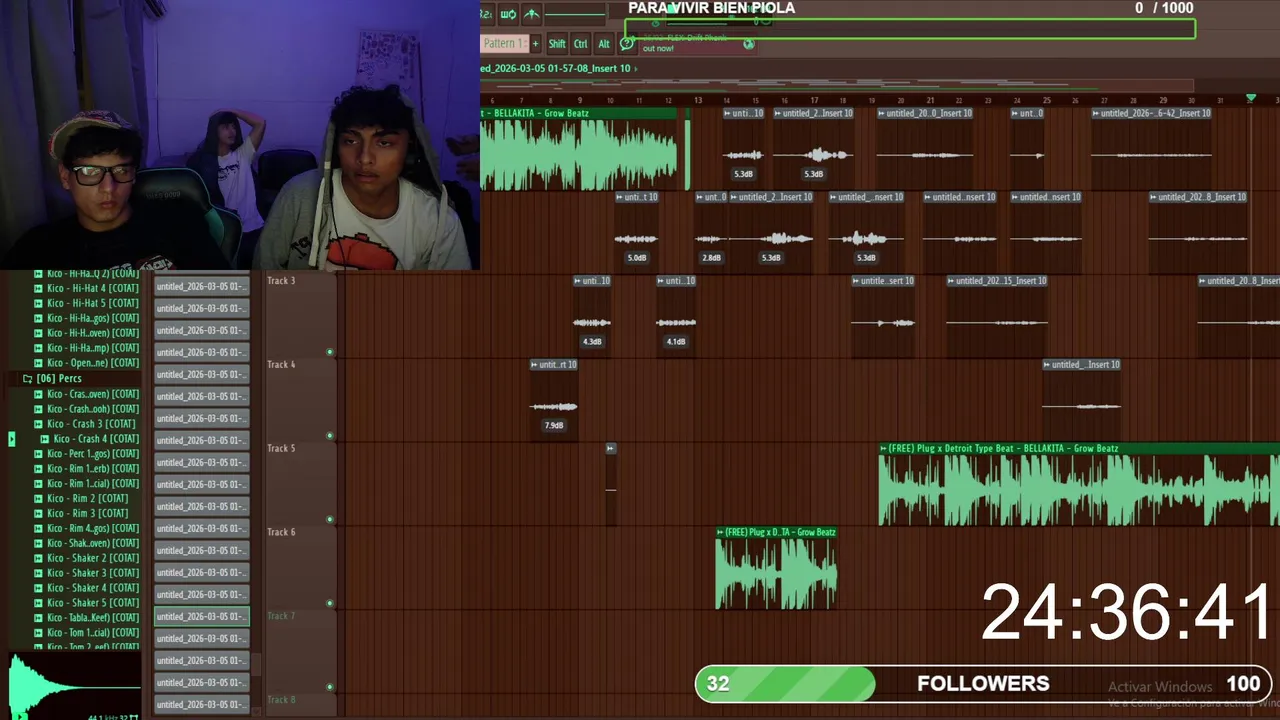Click the sample icon of Kico - Shaker 4
This screenshot has width=1280, height=720.
pos(38,588)
